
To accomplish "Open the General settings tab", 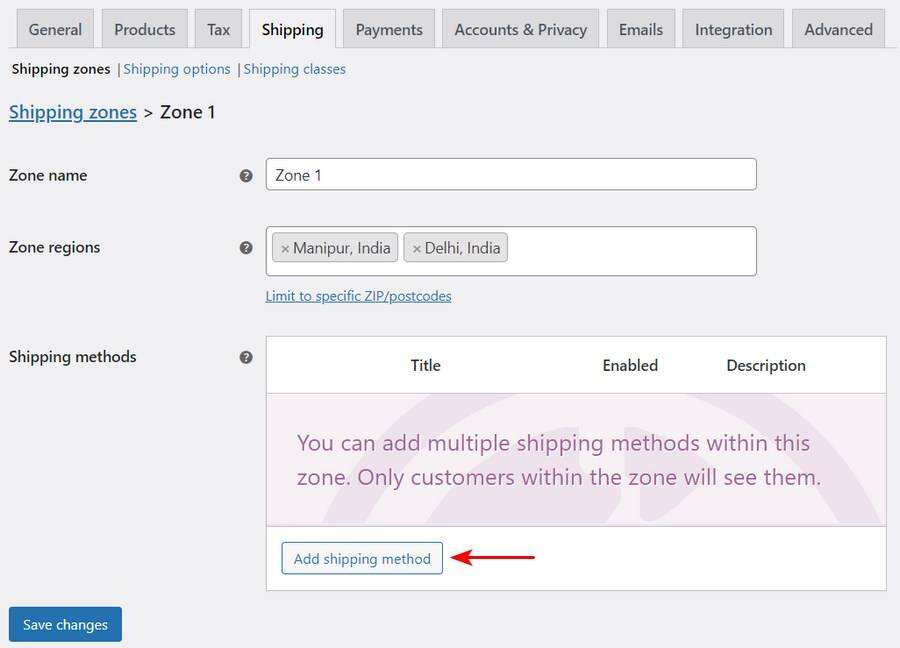I will [55, 29].
